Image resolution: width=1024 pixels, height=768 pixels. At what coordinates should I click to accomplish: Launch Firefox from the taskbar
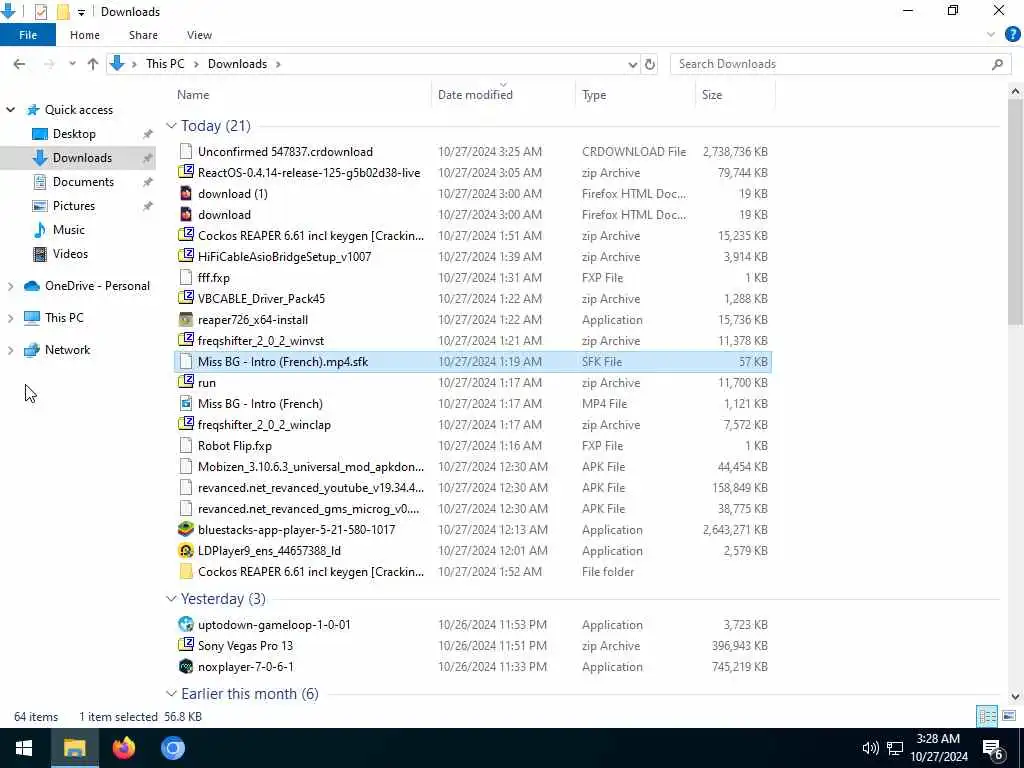coord(123,748)
